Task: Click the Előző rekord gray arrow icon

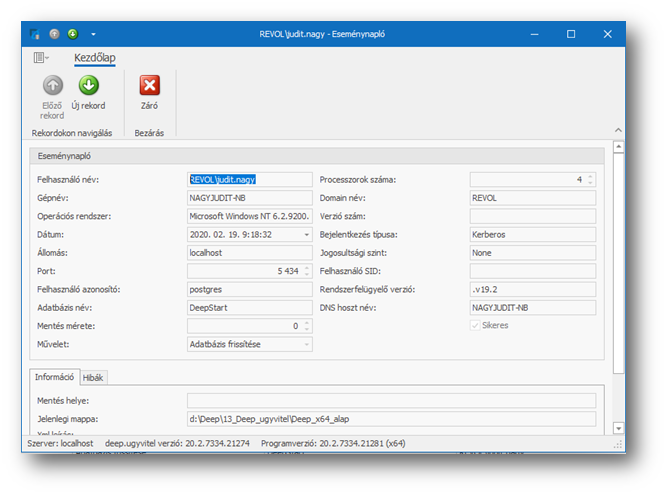Action: (52, 86)
